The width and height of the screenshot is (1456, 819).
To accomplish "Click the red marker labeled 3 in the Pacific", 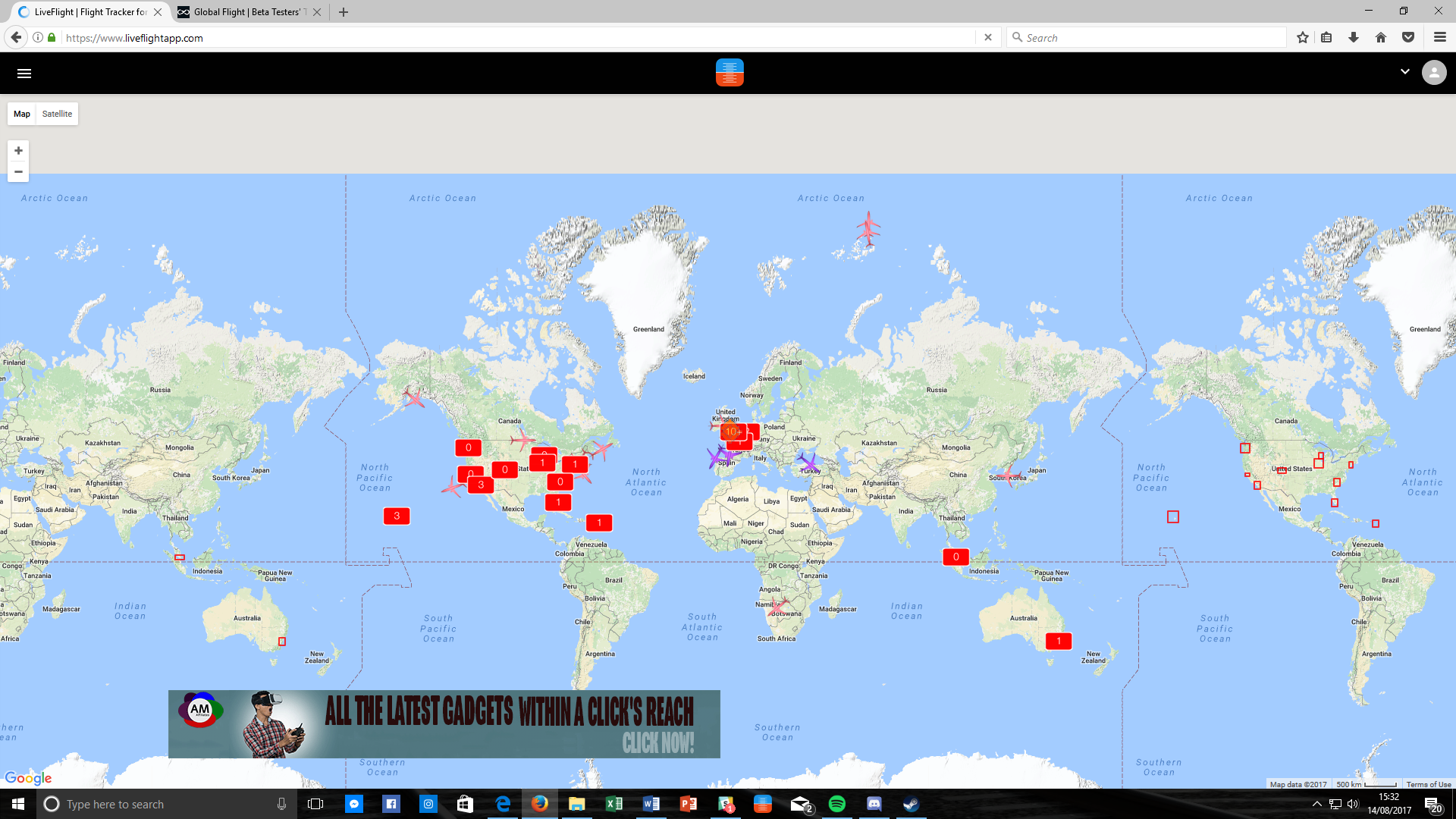I will (397, 516).
